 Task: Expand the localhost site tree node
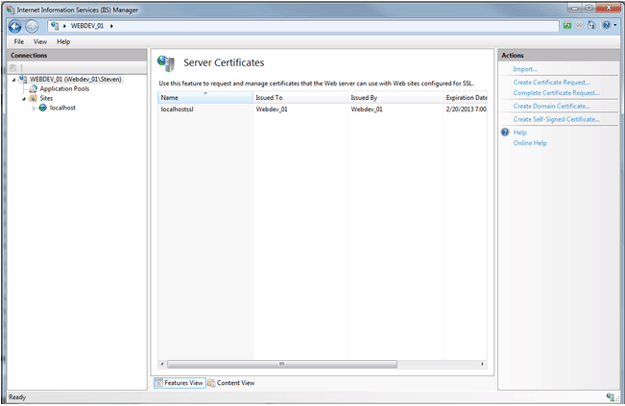click(x=33, y=108)
